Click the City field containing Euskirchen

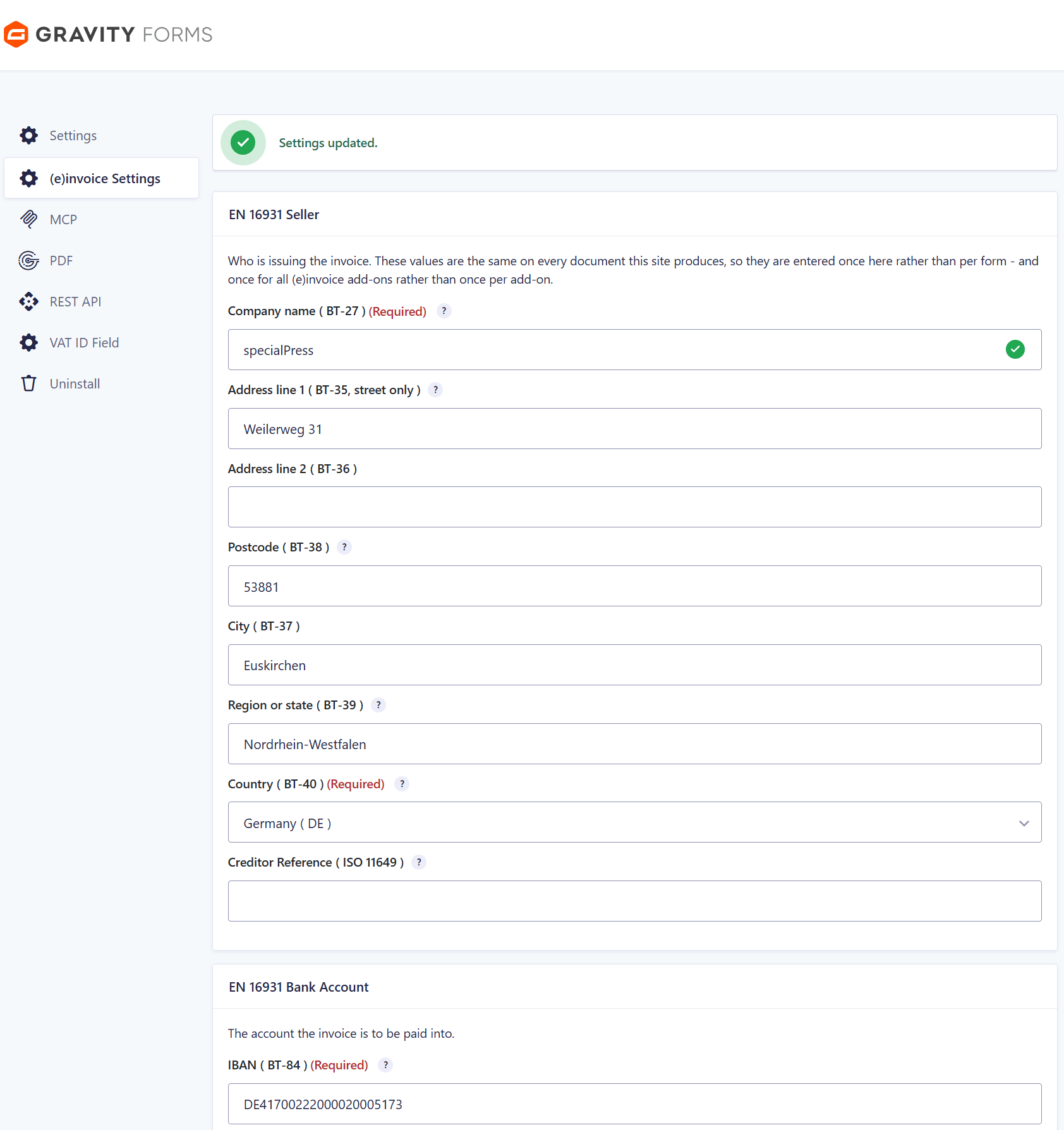tap(634, 665)
